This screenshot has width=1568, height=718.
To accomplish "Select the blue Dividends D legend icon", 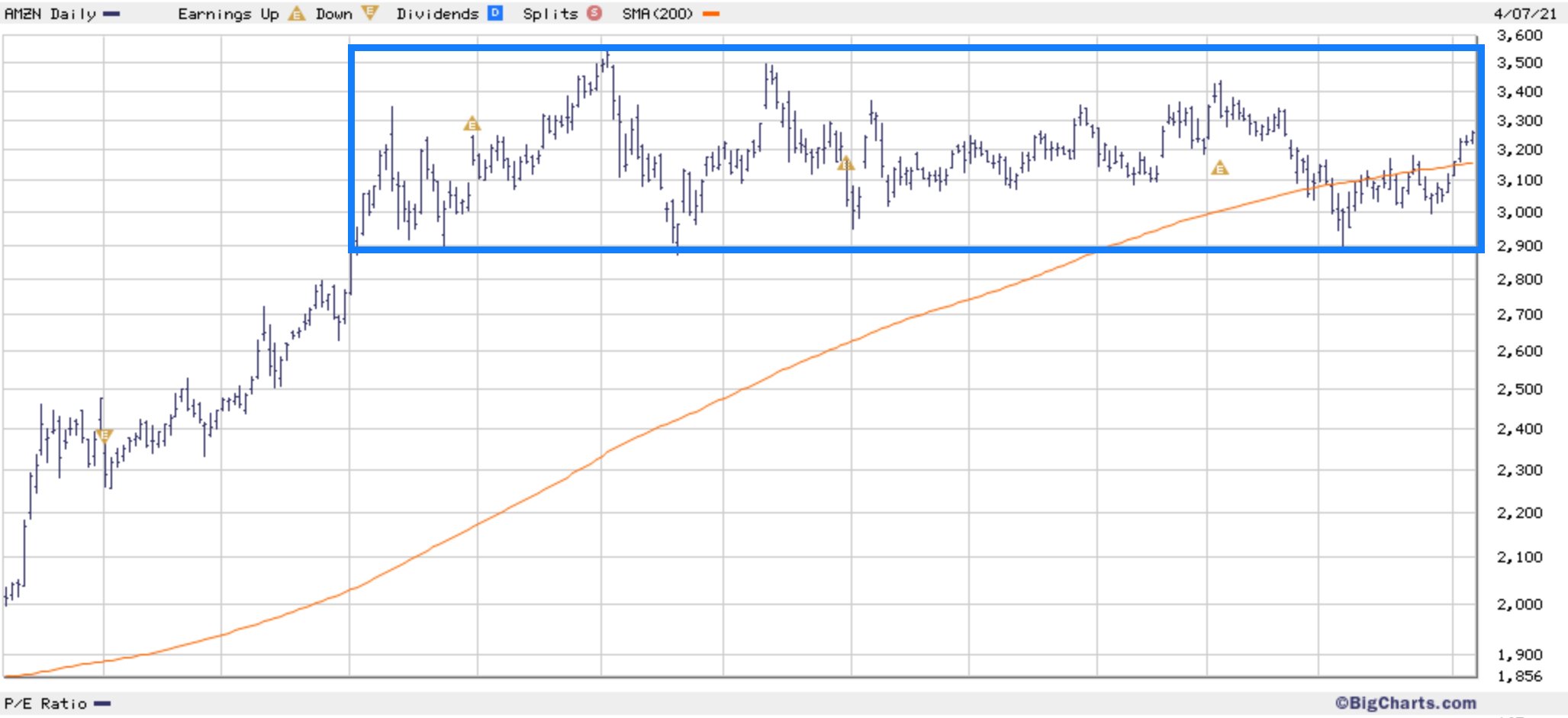I will coord(495,13).
